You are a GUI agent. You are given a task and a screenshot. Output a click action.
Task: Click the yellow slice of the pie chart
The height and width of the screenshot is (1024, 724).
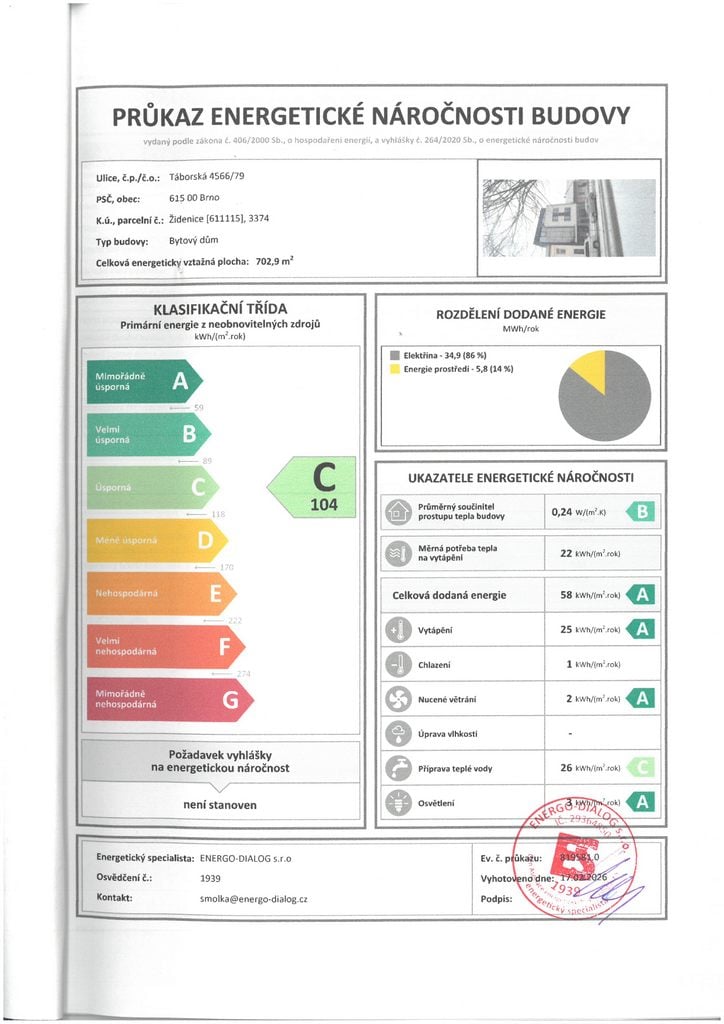coord(589,371)
